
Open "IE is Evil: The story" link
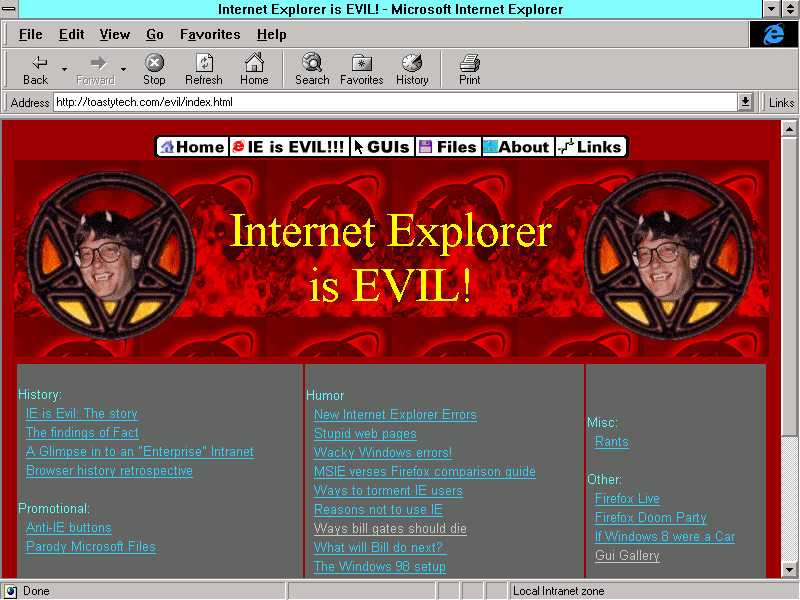pos(82,413)
